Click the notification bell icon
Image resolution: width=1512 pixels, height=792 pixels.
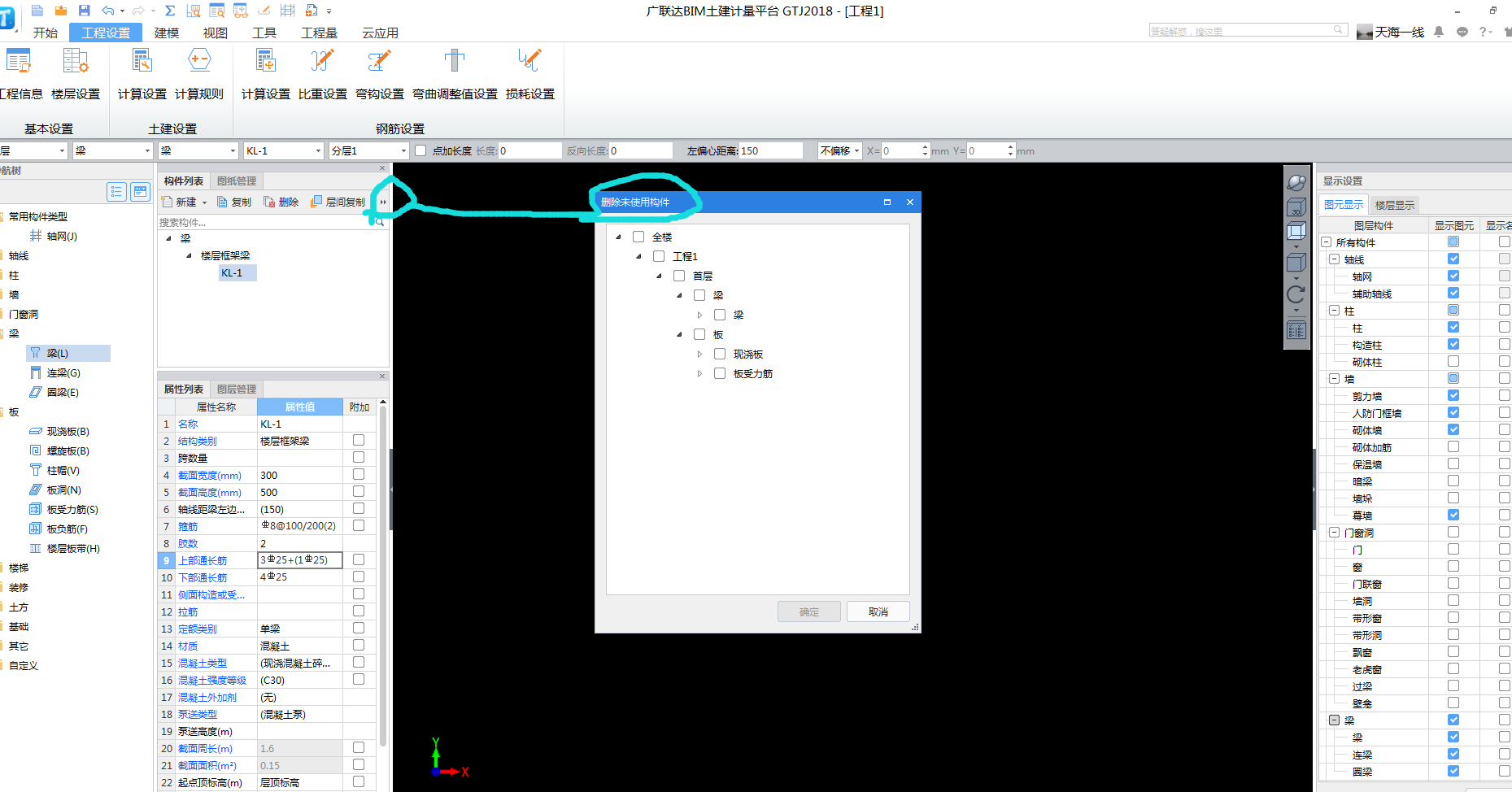pos(1439,32)
